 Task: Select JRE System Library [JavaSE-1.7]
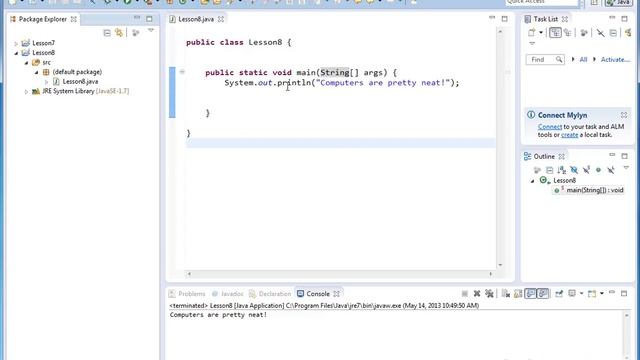(x=86, y=91)
